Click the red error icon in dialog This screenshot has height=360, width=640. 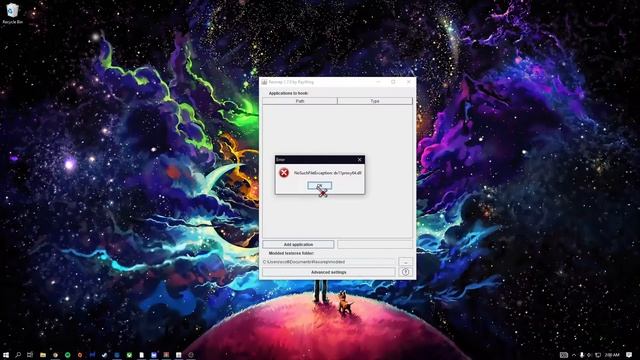click(x=284, y=173)
